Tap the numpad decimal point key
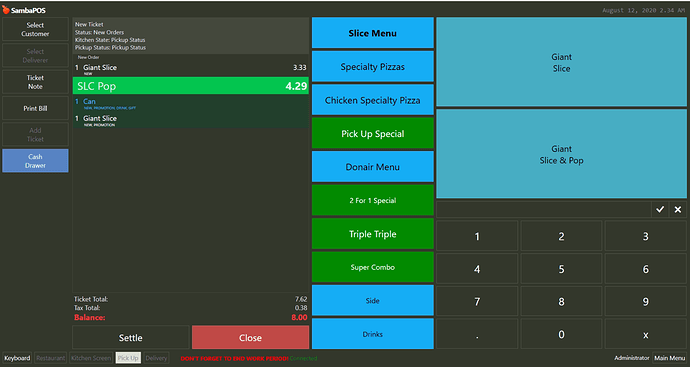Image resolution: width=690 pixels, height=367 pixels. [x=477, y=334]
